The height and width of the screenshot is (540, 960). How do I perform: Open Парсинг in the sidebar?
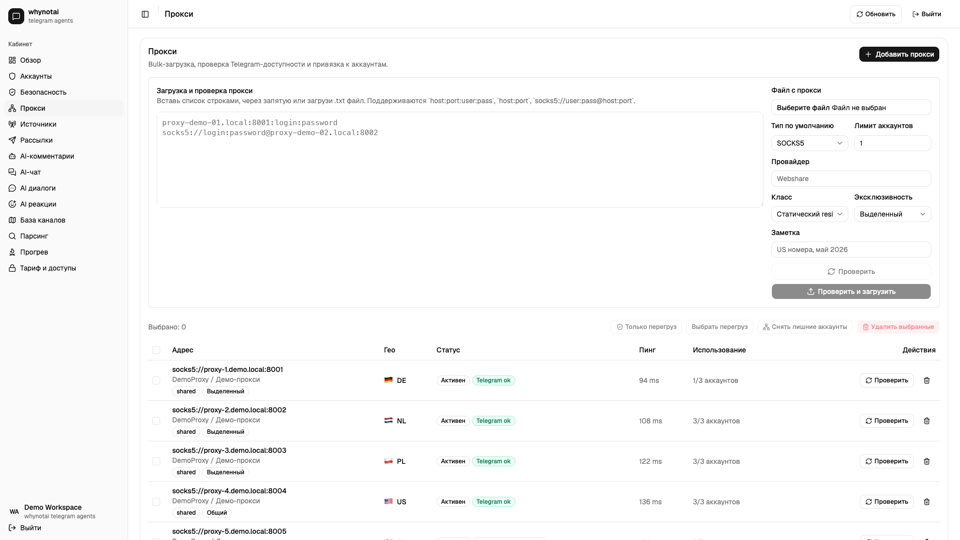[x=64, y=236]
